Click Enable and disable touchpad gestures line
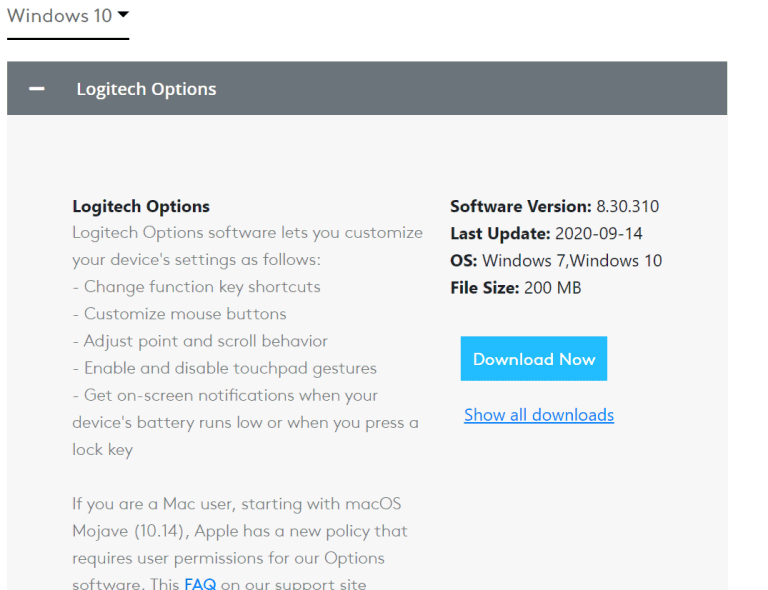Screen dimensions: 768x590 224,368
